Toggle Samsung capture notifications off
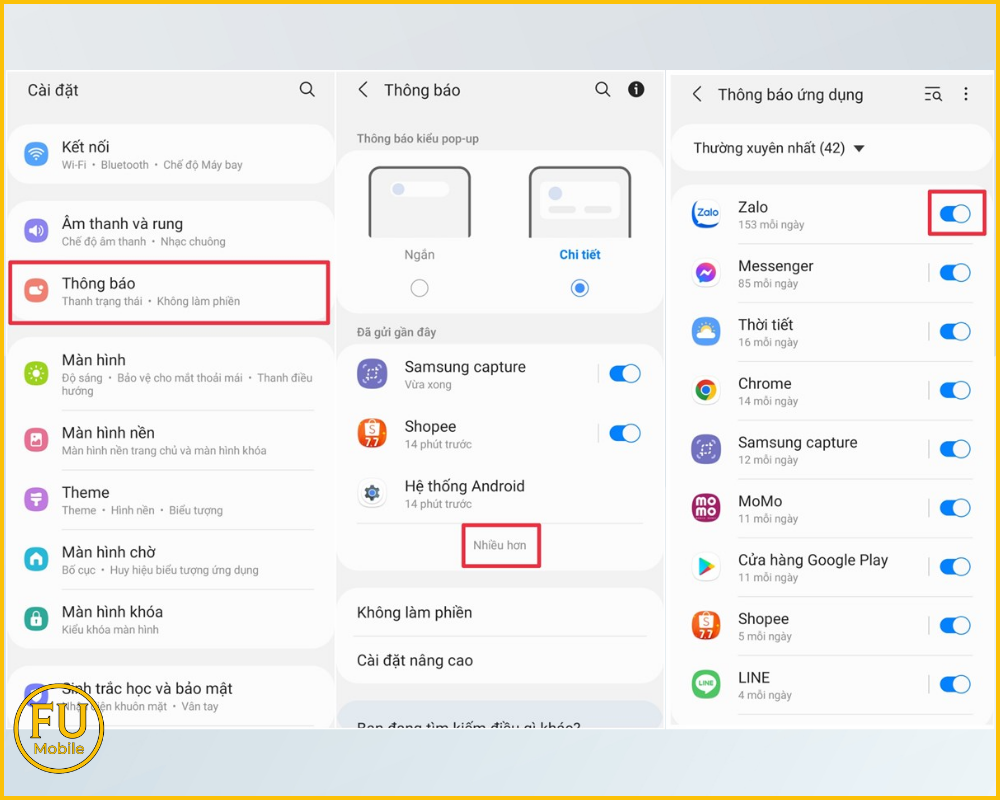Viewport: 1000px width, 800px height. pos(624,373)
